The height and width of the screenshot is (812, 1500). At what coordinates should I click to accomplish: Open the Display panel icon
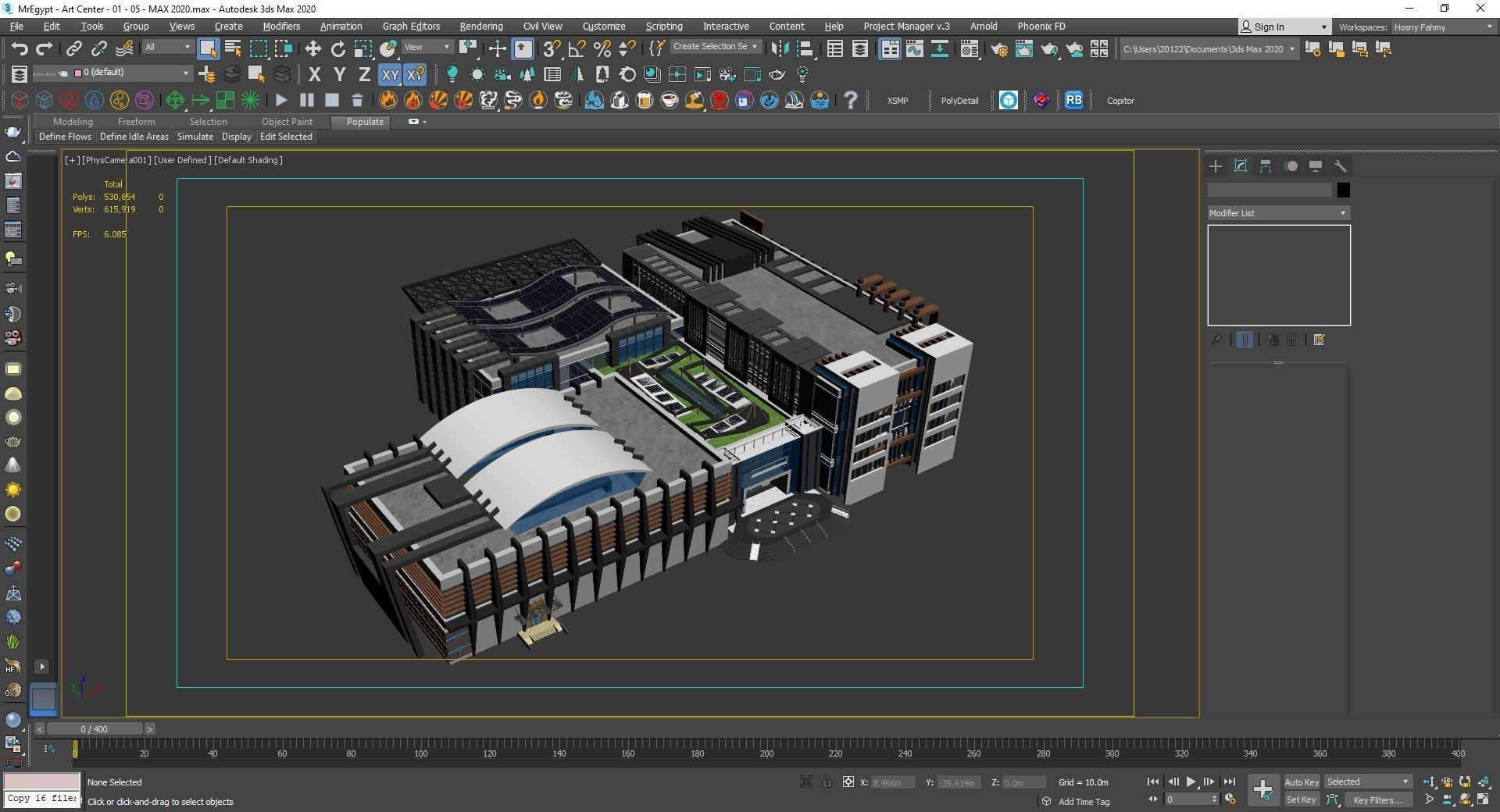1316,166
